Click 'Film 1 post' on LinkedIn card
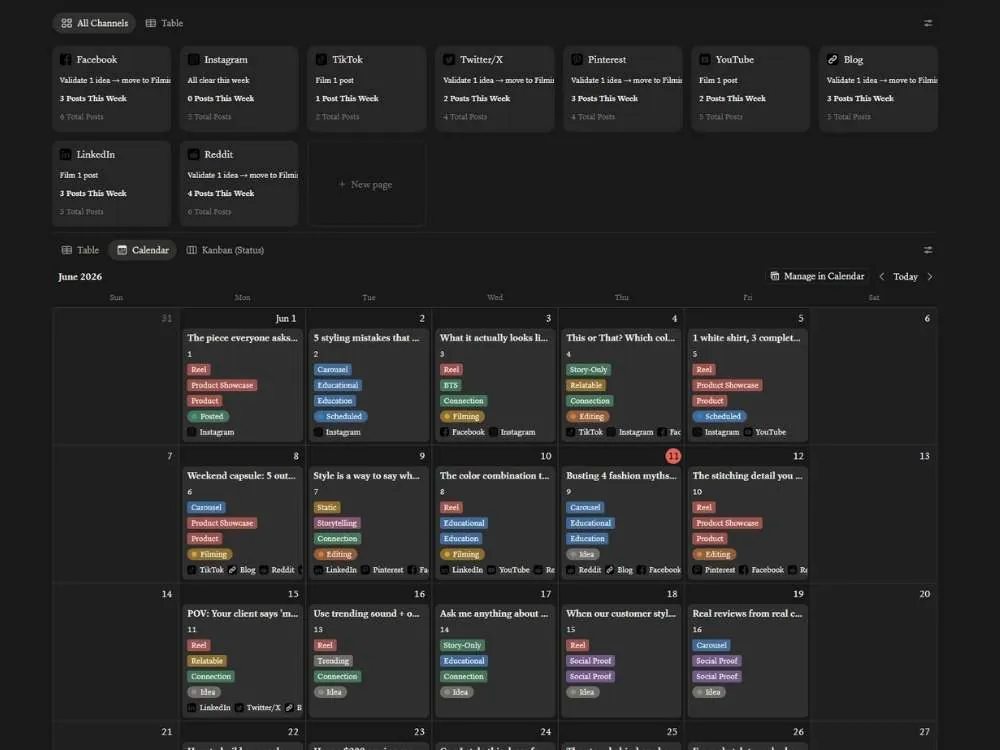The image size is (1000, 750). point(78,175)
